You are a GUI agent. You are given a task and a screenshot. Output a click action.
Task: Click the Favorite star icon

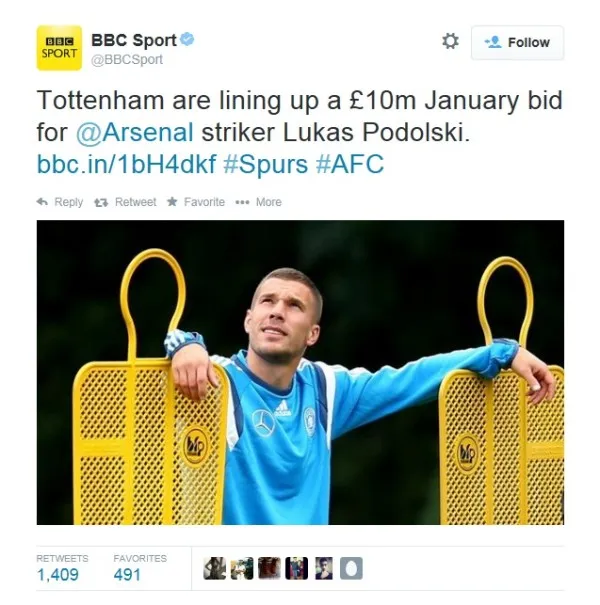[172, 201]
